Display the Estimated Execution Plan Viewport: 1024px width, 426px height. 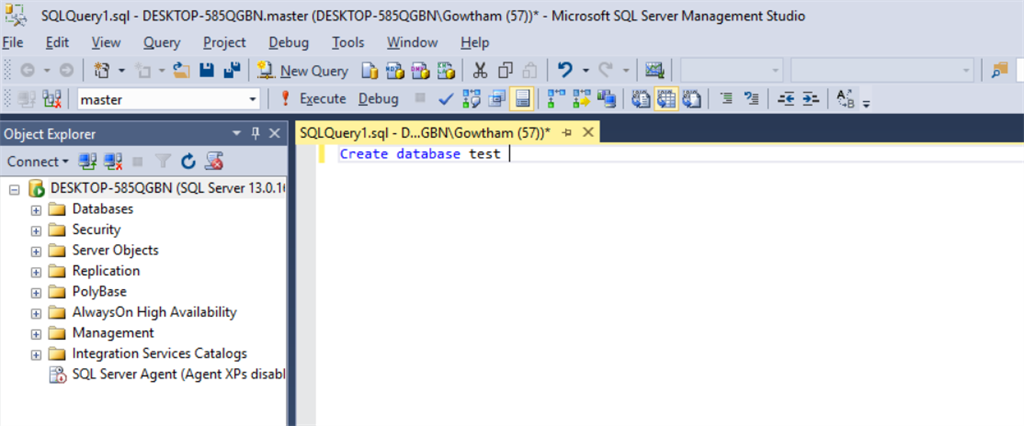pyautogui.click(x=472, y=99)
